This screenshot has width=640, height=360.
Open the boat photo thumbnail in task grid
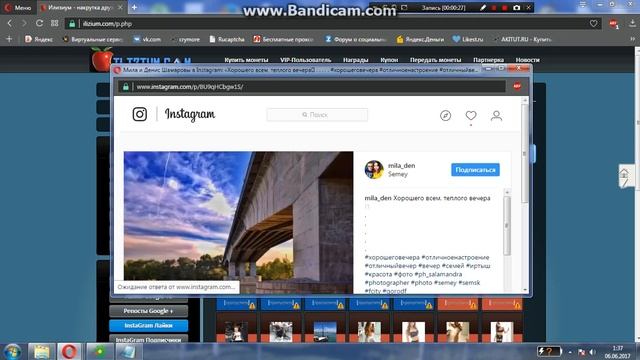(325, 332)
